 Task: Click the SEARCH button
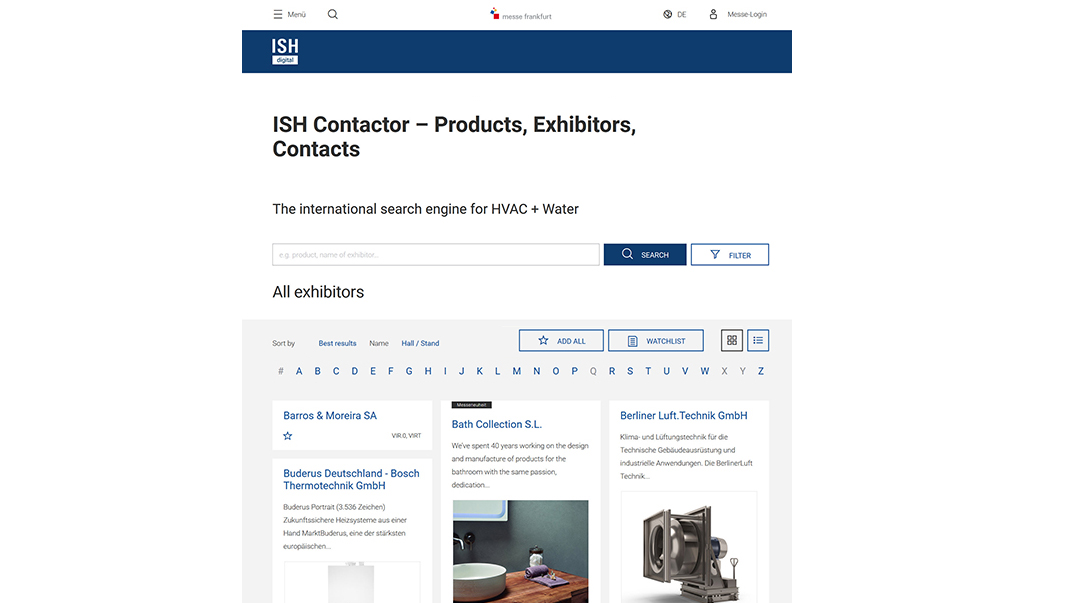(645, 254)
